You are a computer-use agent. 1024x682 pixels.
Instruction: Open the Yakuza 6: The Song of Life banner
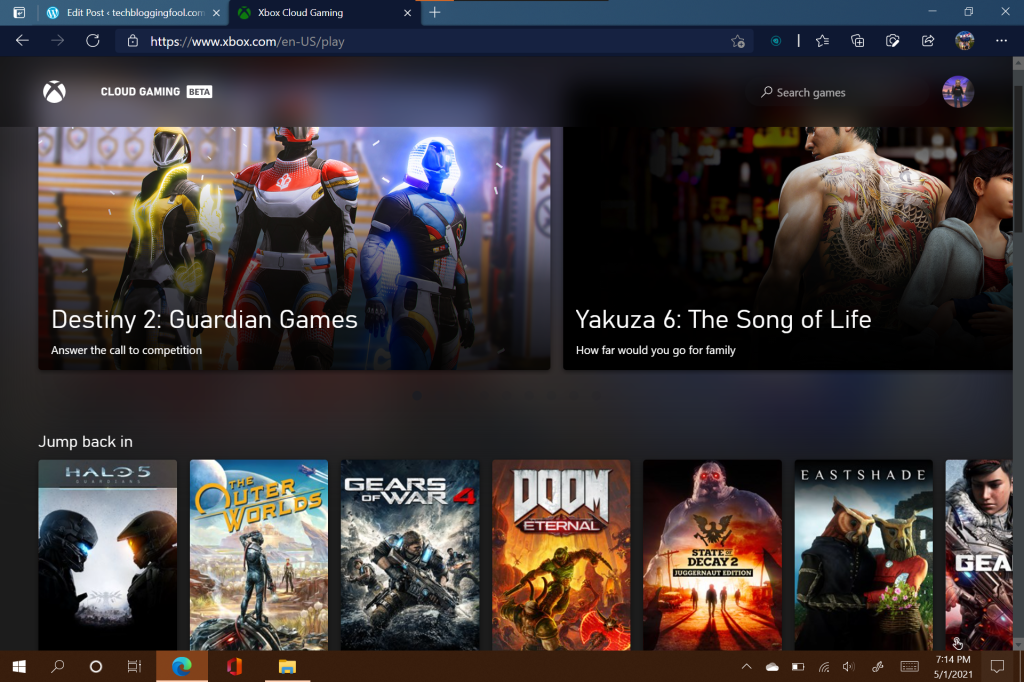(790, 248)
